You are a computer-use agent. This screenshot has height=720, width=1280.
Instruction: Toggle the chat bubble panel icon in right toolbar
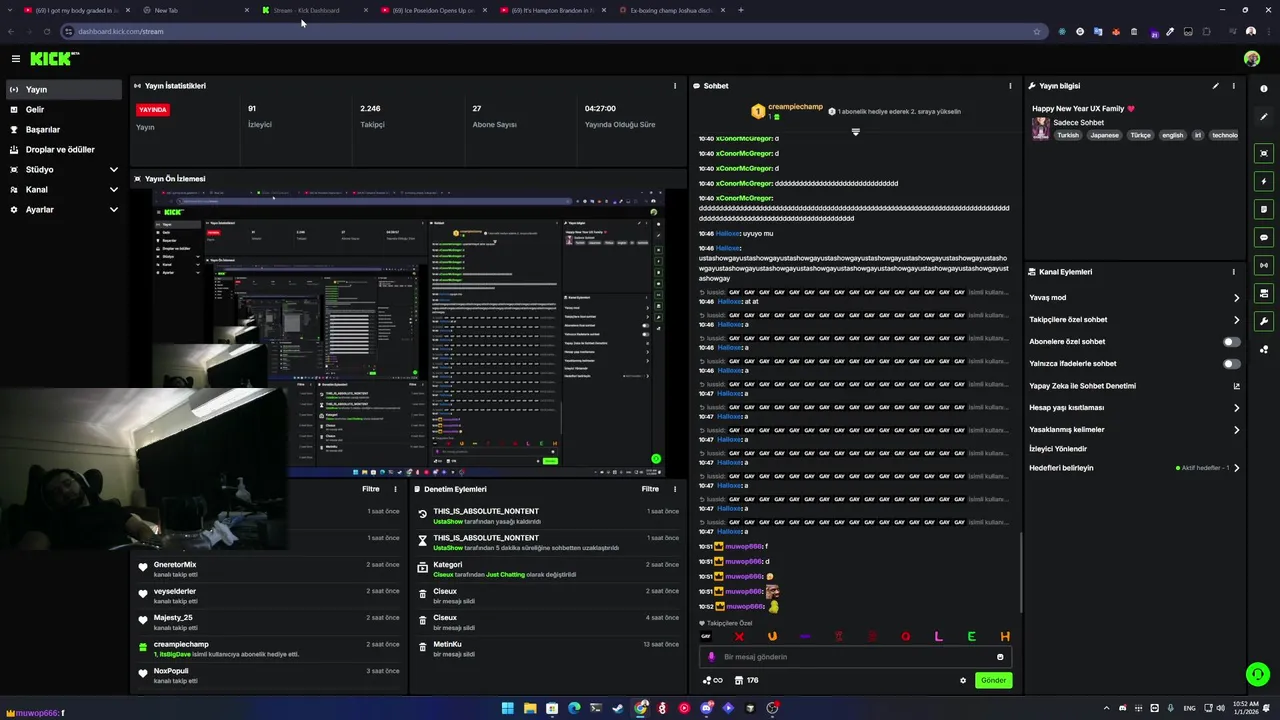pyautogui.click(x=1264, y=237)
